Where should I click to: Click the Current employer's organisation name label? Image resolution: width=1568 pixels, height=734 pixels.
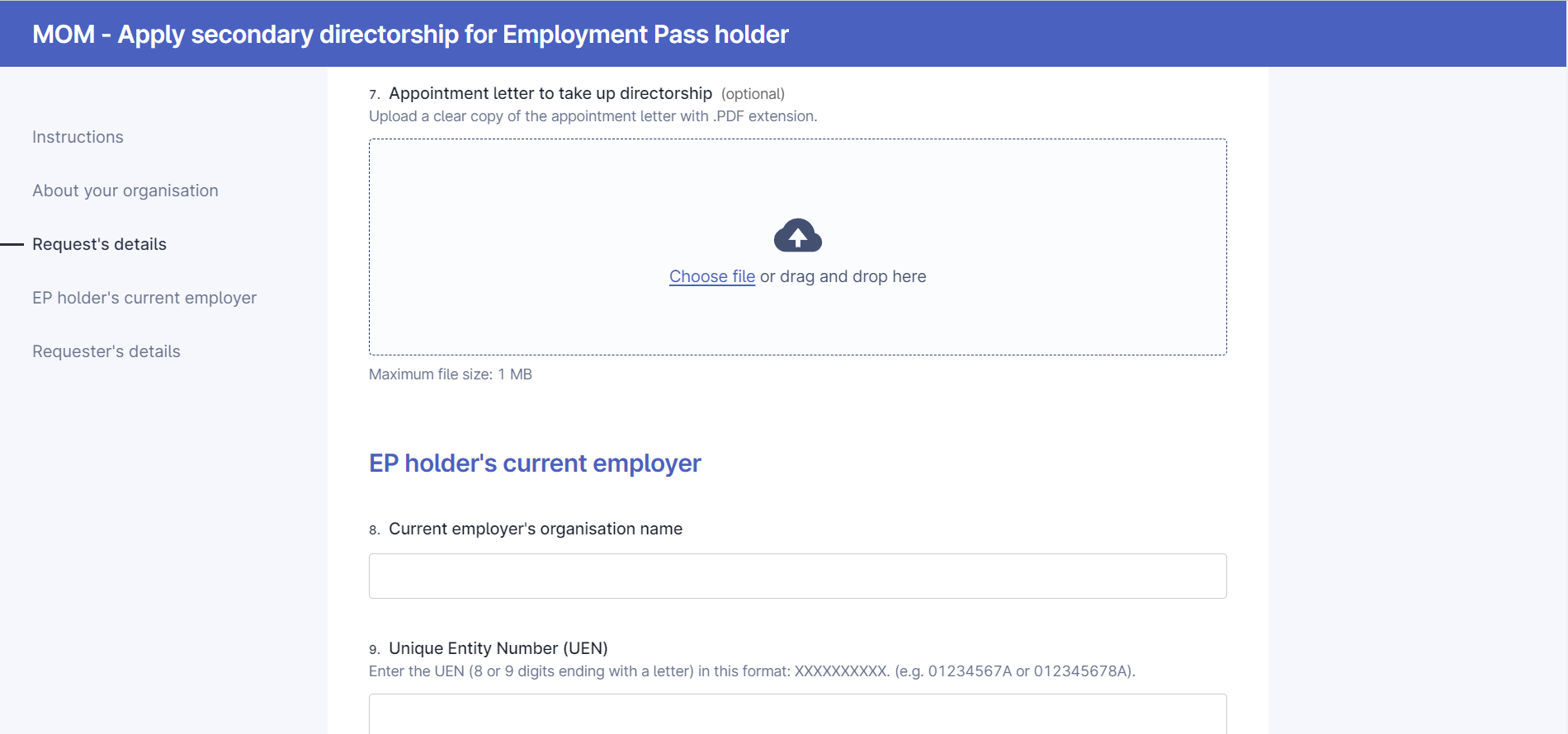pos(536,529)
